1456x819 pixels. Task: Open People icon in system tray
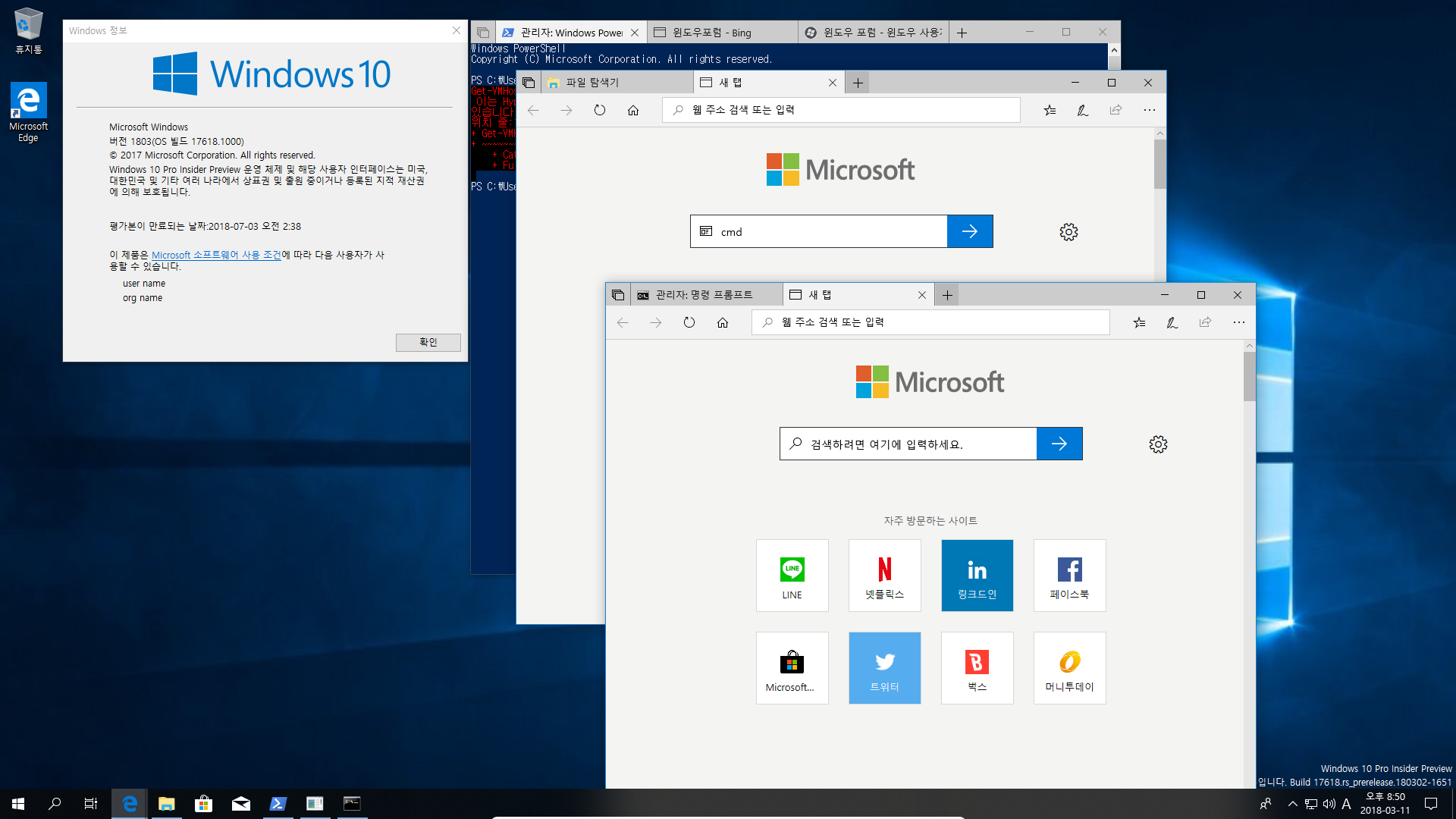click(1265, 804)
